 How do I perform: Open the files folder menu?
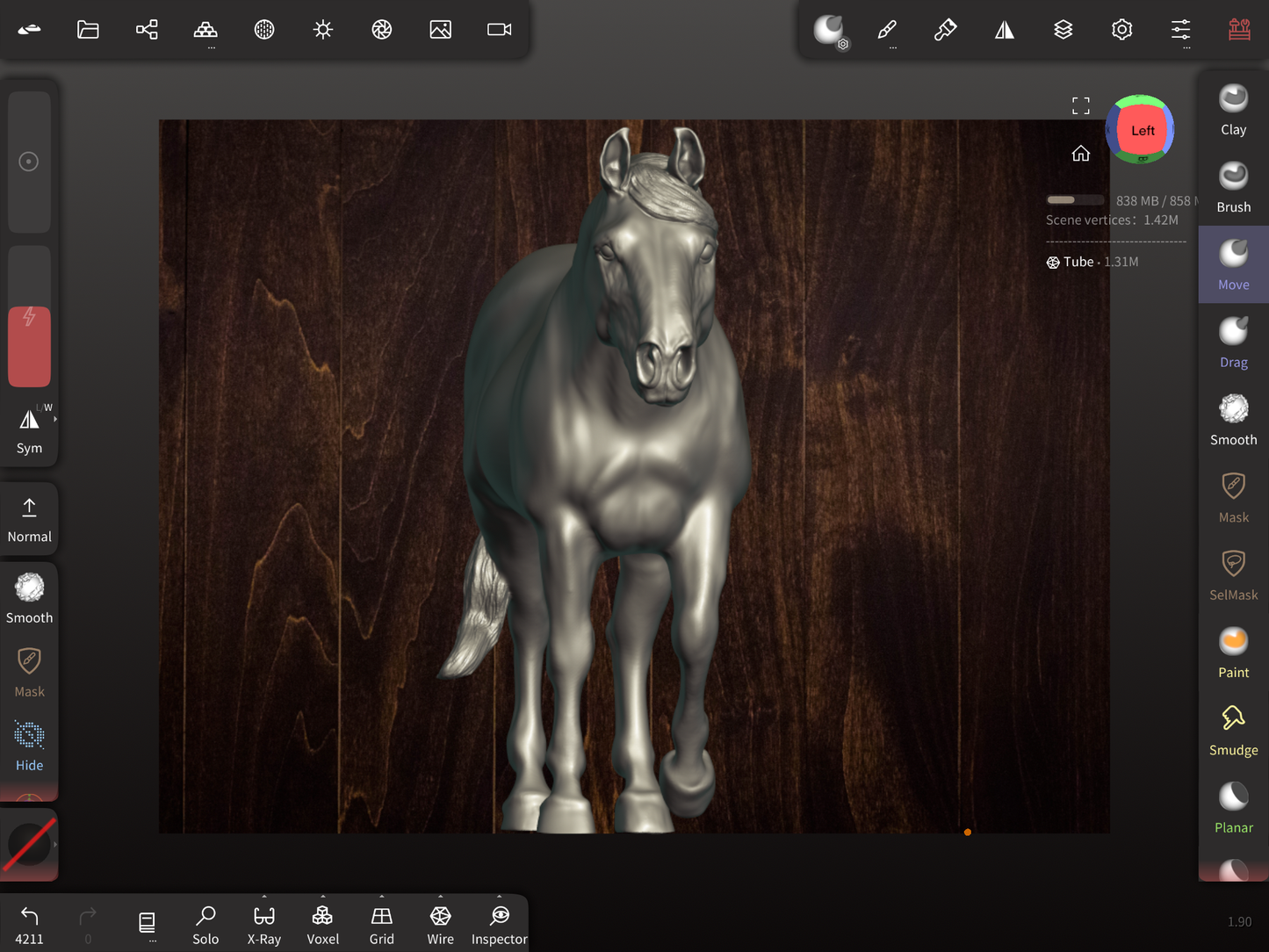click(x=88, y=30)
